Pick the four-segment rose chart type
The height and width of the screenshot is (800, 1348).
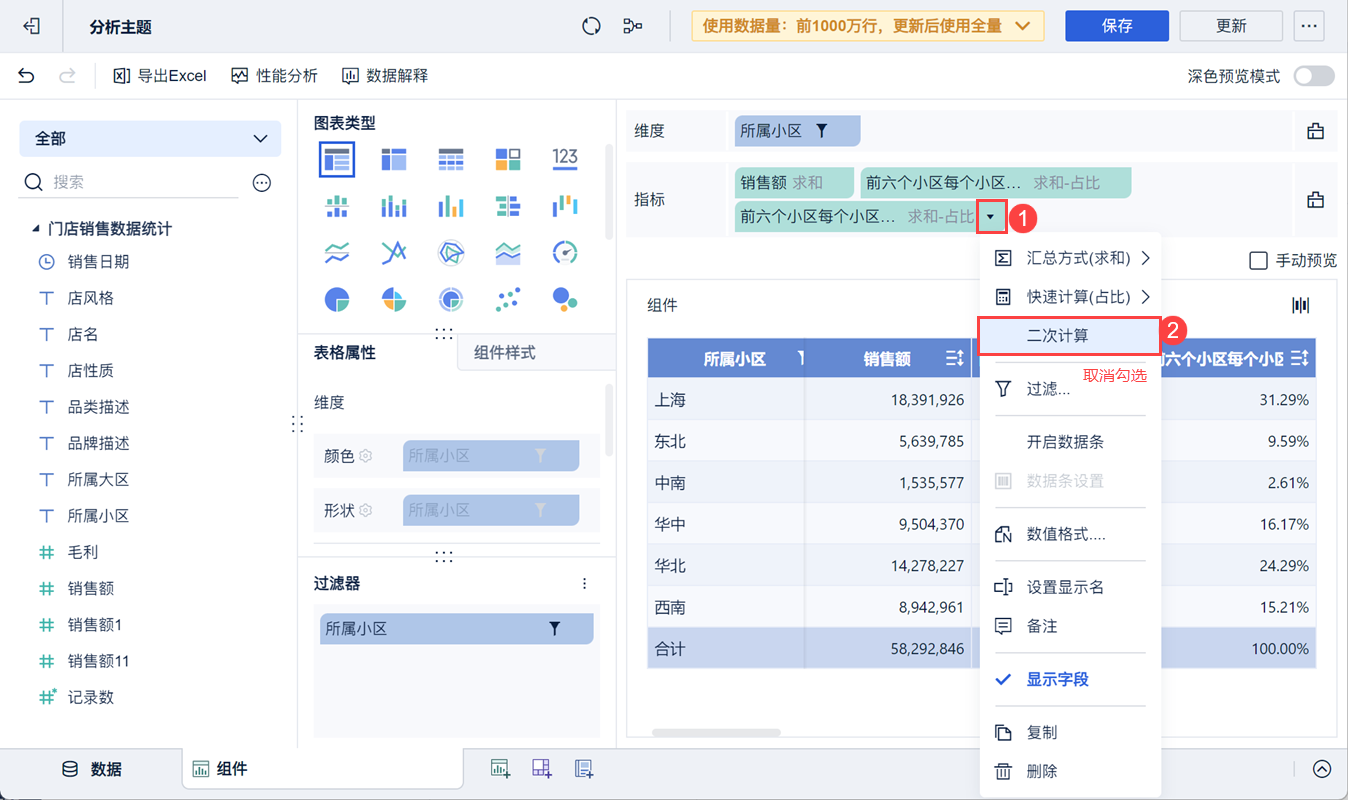coord(394,299)
